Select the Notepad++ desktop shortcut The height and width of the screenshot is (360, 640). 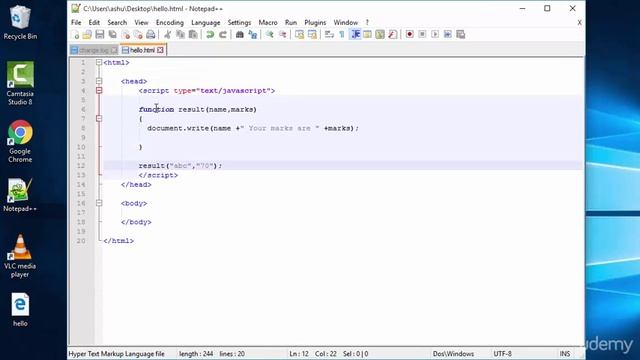20,195
